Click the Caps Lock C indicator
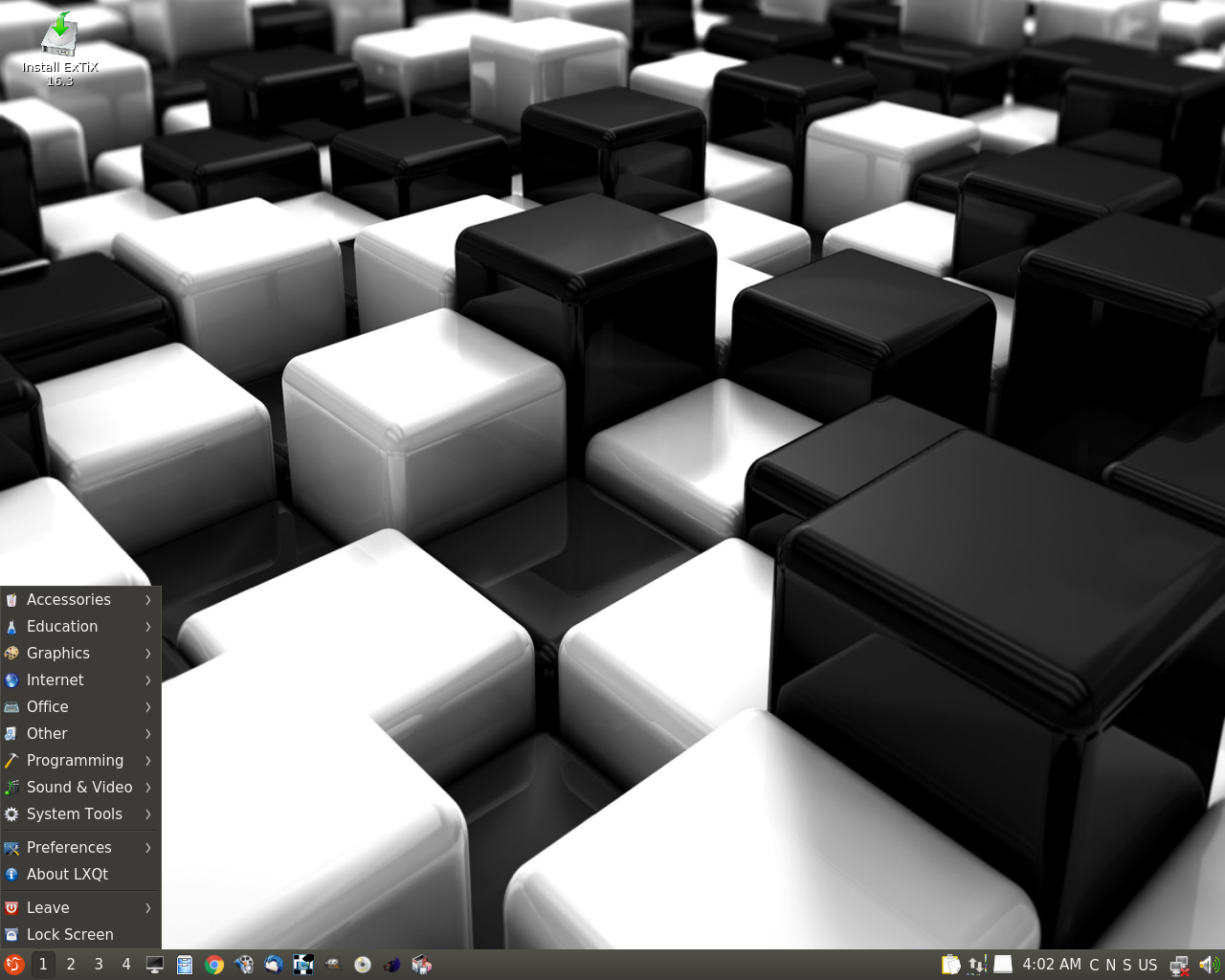Viewport: 1225px width, 980px height. click(x=1095, y=965)
